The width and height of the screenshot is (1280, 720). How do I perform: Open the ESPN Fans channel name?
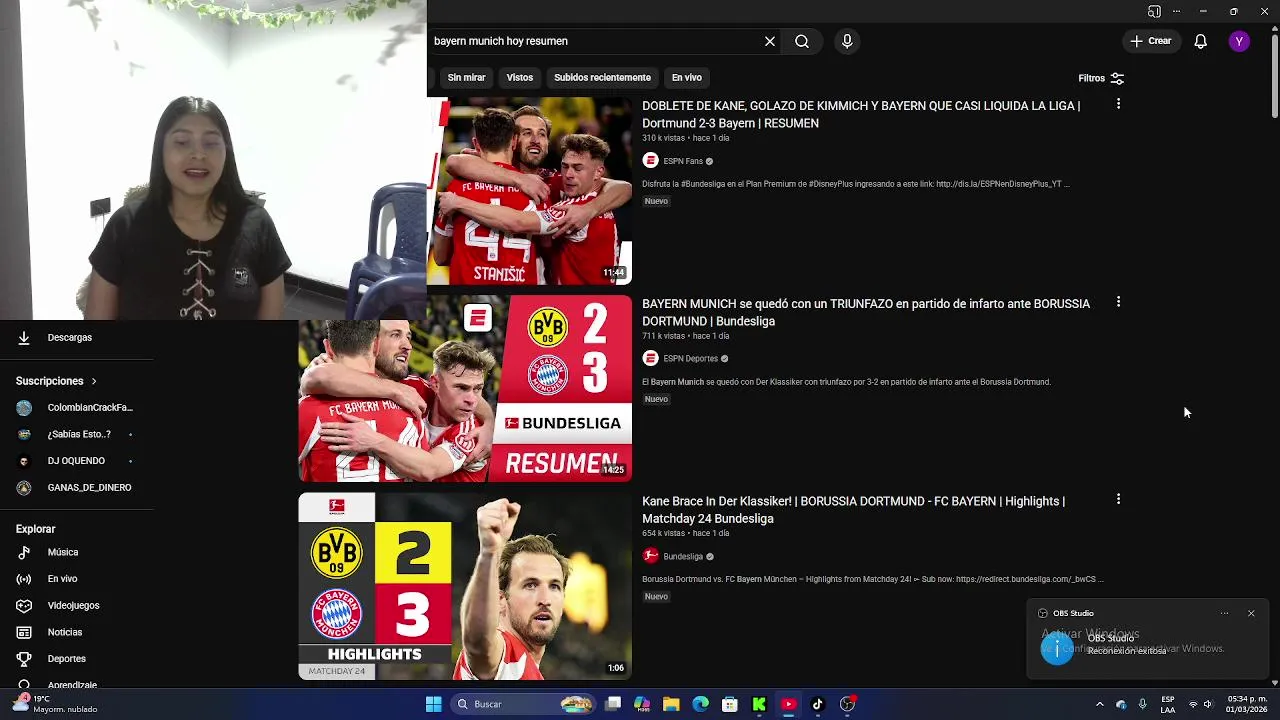coord(683,161)
